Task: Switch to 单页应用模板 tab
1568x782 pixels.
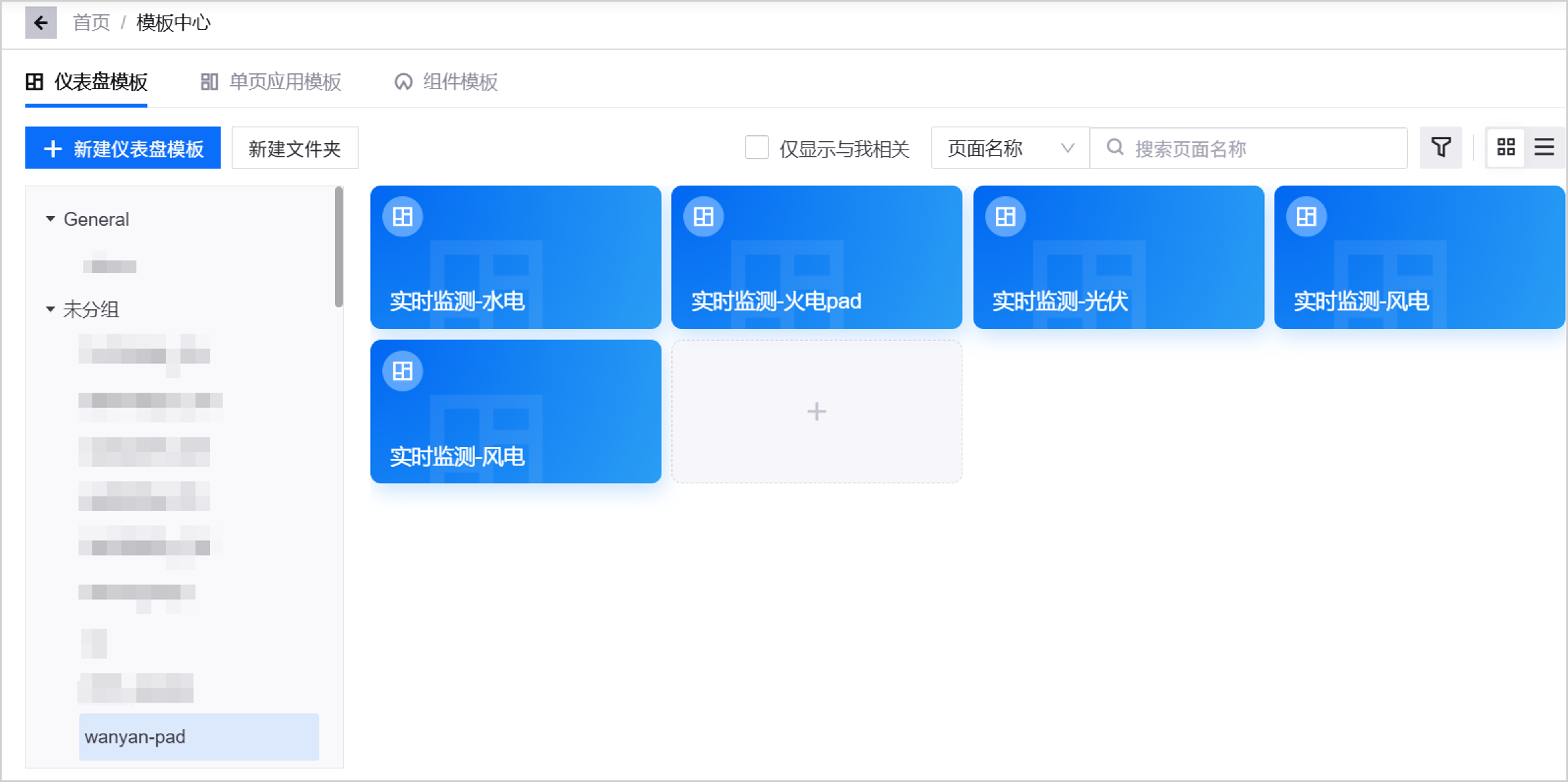Action: pos(271,81)
